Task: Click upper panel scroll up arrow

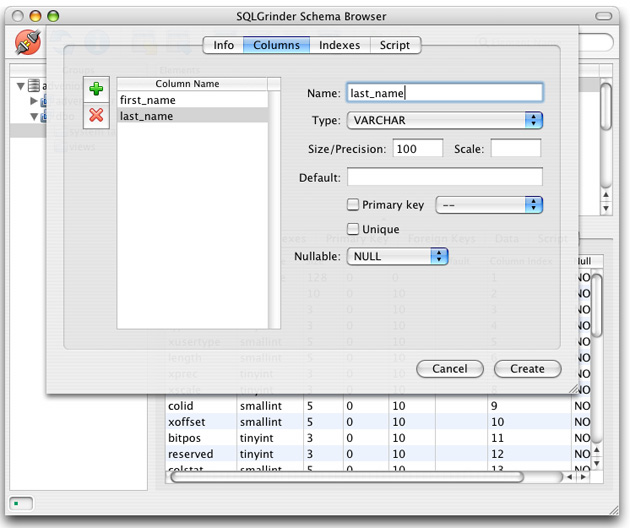Action: pyautogui.click(x=606, y=195)
